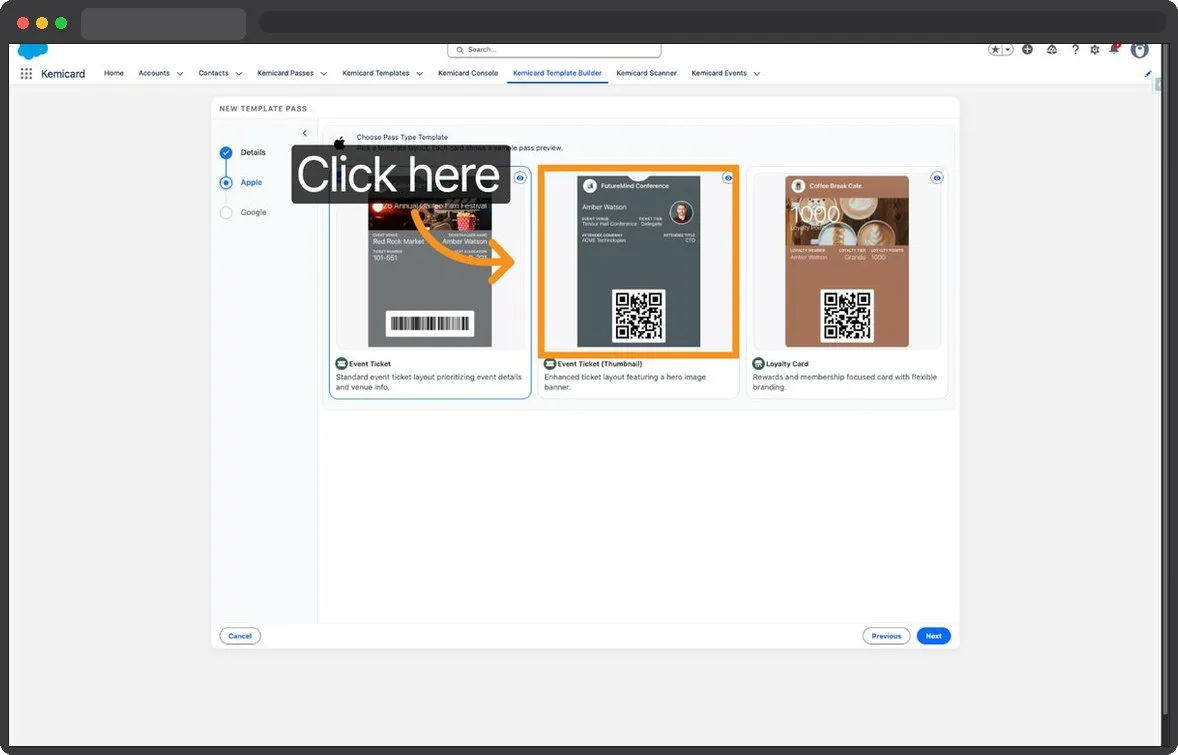Click the Event Ticket (Thumbnail) label icon

point(549,364)
